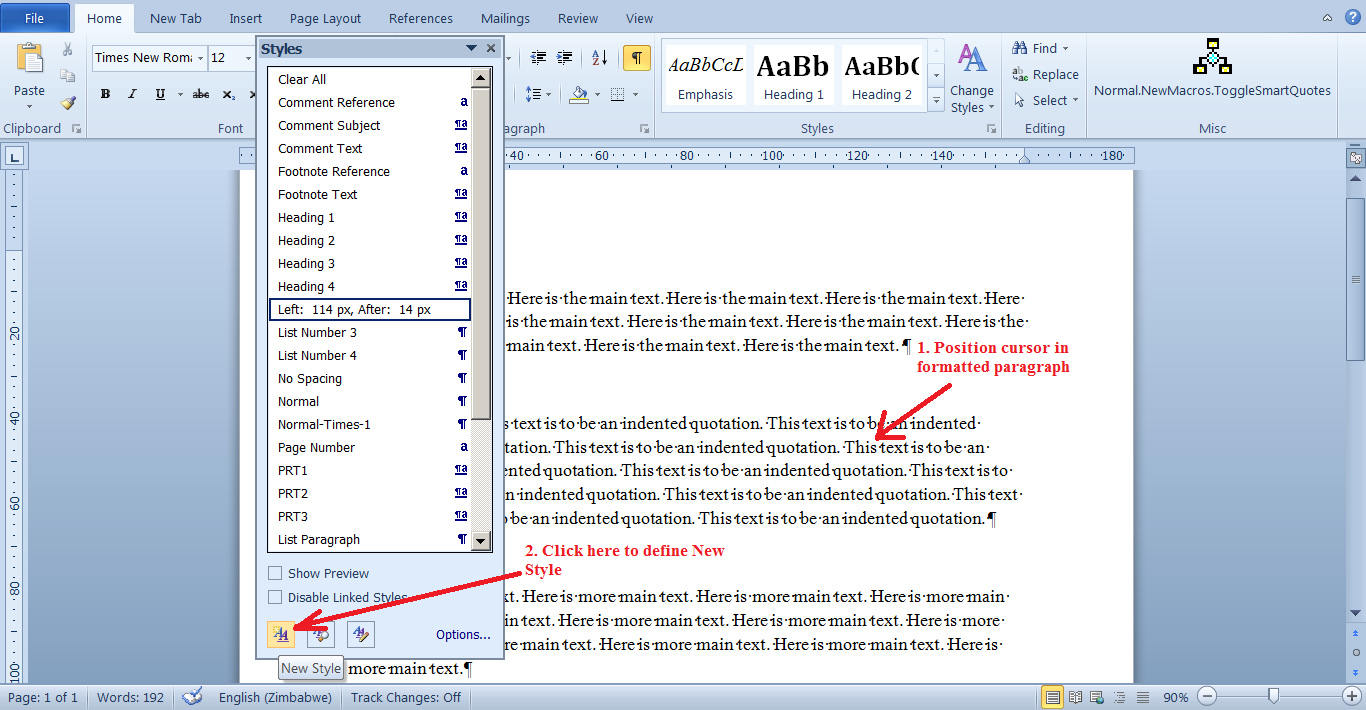Enable the Show Preview checkbox

tap(275, 574)
